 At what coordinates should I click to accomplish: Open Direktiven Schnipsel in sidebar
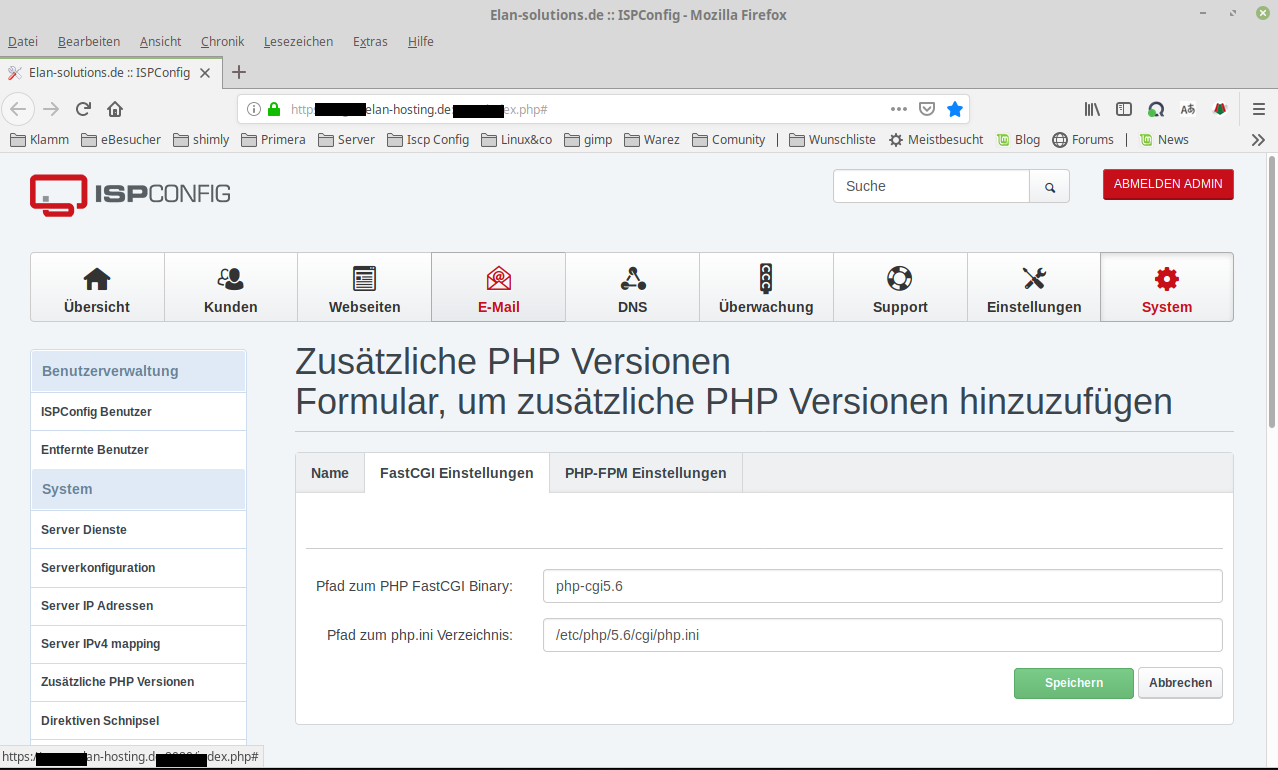point(138,721)
